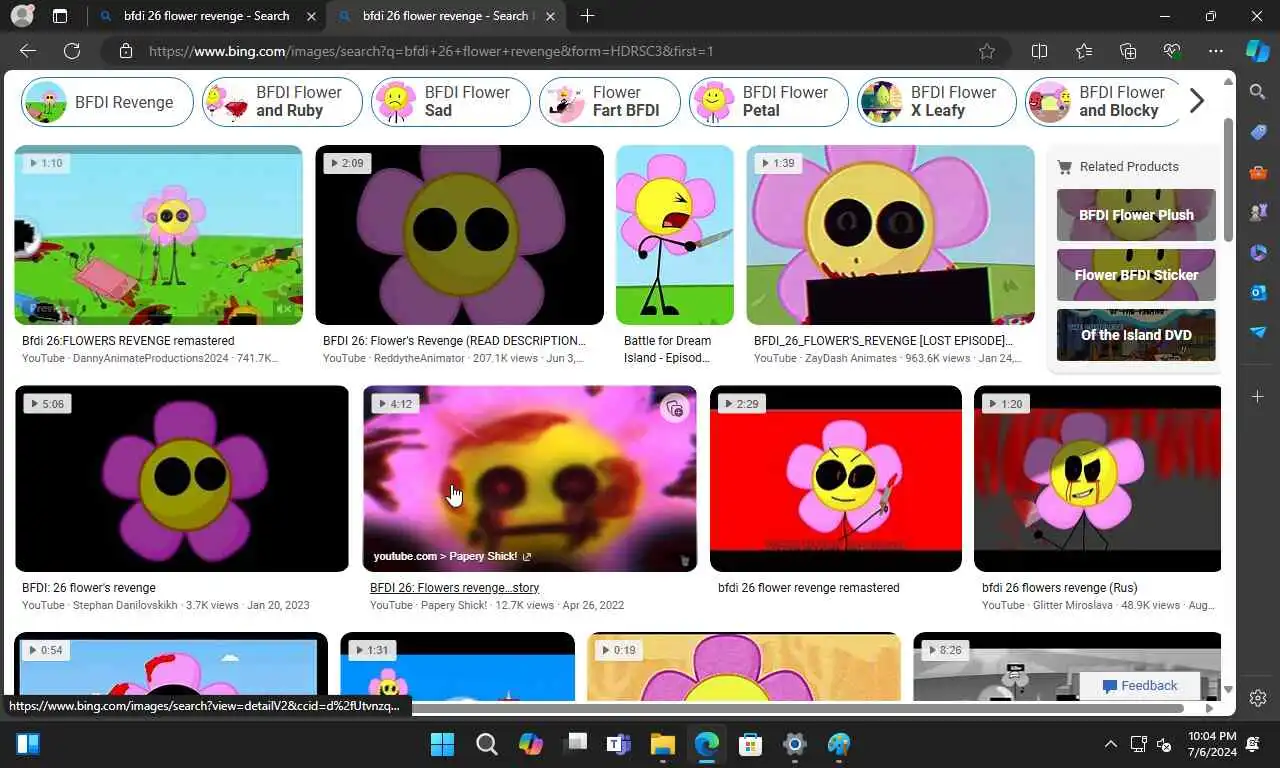Viewport: 1280px width, 768px height.
Task: Click title bfdi 26 flowers revenge (Rus)
Action: [1060, 588]
